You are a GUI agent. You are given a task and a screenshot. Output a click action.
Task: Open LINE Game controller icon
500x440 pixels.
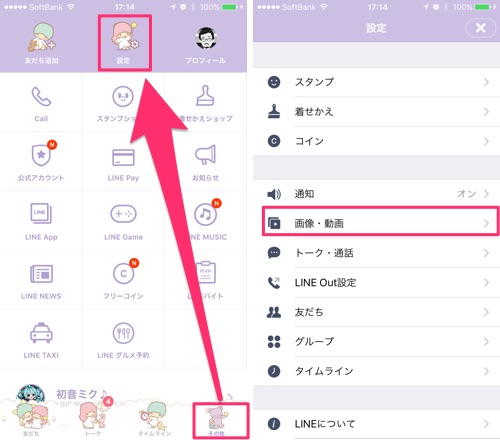123,214
